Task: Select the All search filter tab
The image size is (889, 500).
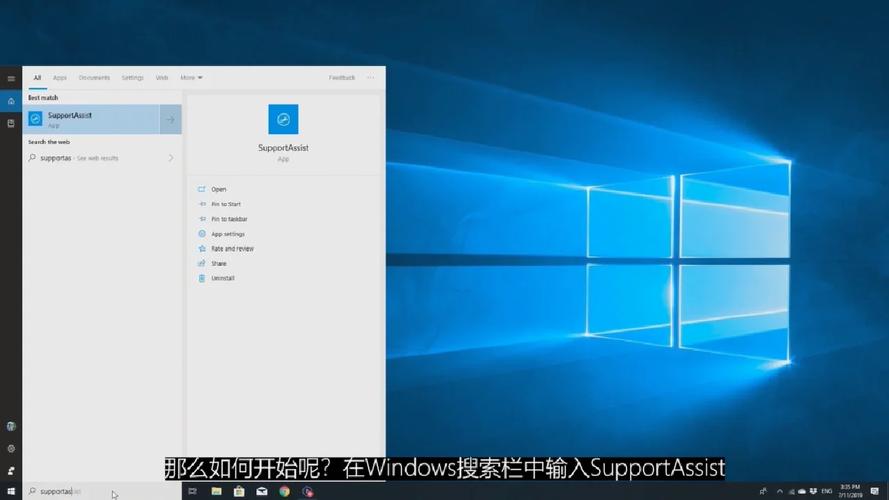Action: point(37,78)
